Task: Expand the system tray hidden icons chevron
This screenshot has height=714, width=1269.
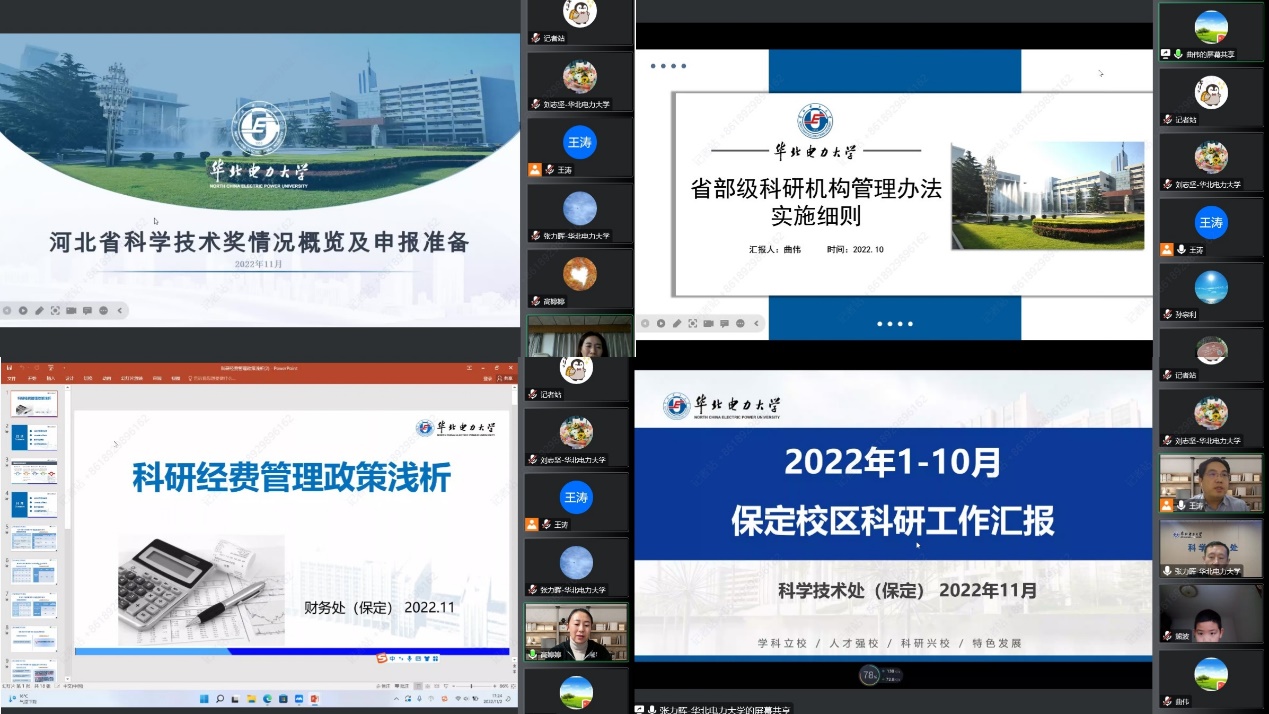Action: coord(396,699)
